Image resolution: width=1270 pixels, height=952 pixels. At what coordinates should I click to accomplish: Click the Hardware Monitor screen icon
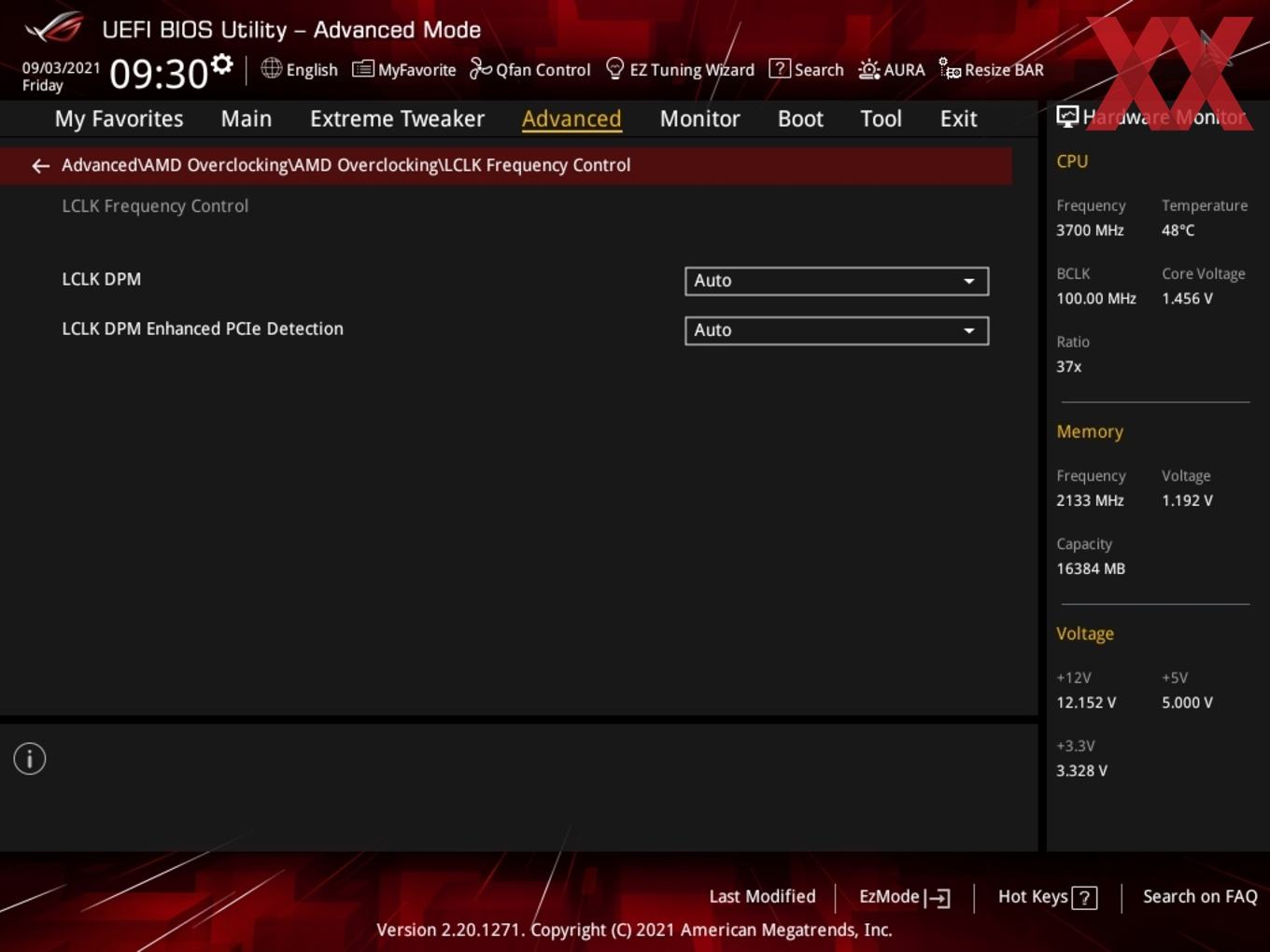tap(1067, 117)
